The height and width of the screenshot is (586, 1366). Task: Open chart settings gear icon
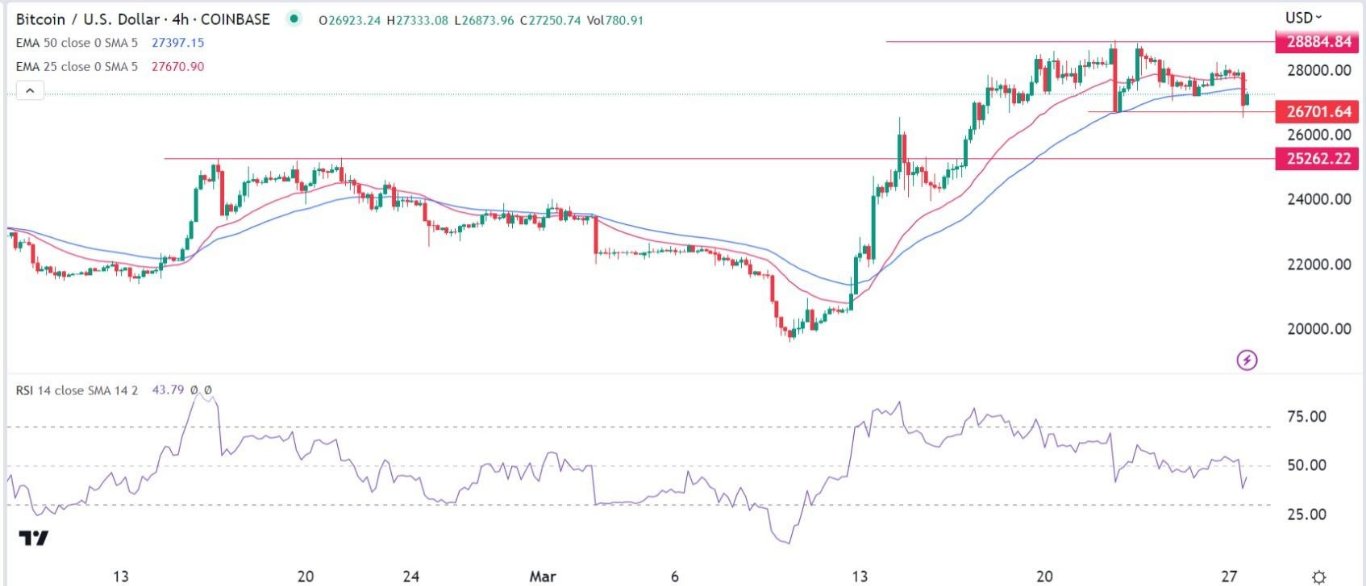[1319, 577]
